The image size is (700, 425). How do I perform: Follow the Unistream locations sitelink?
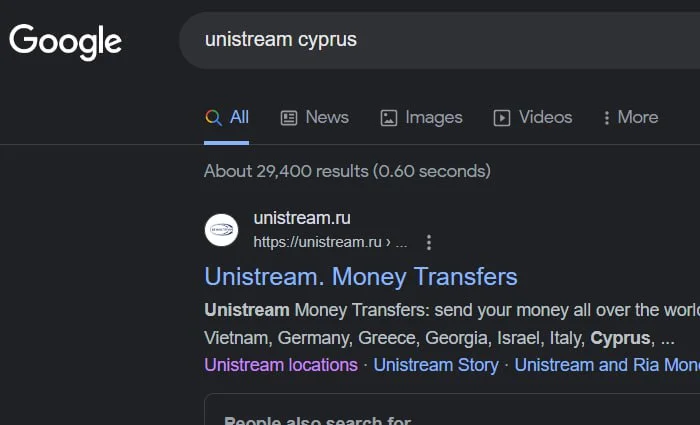pyautogui.click(x=281, y=365)
